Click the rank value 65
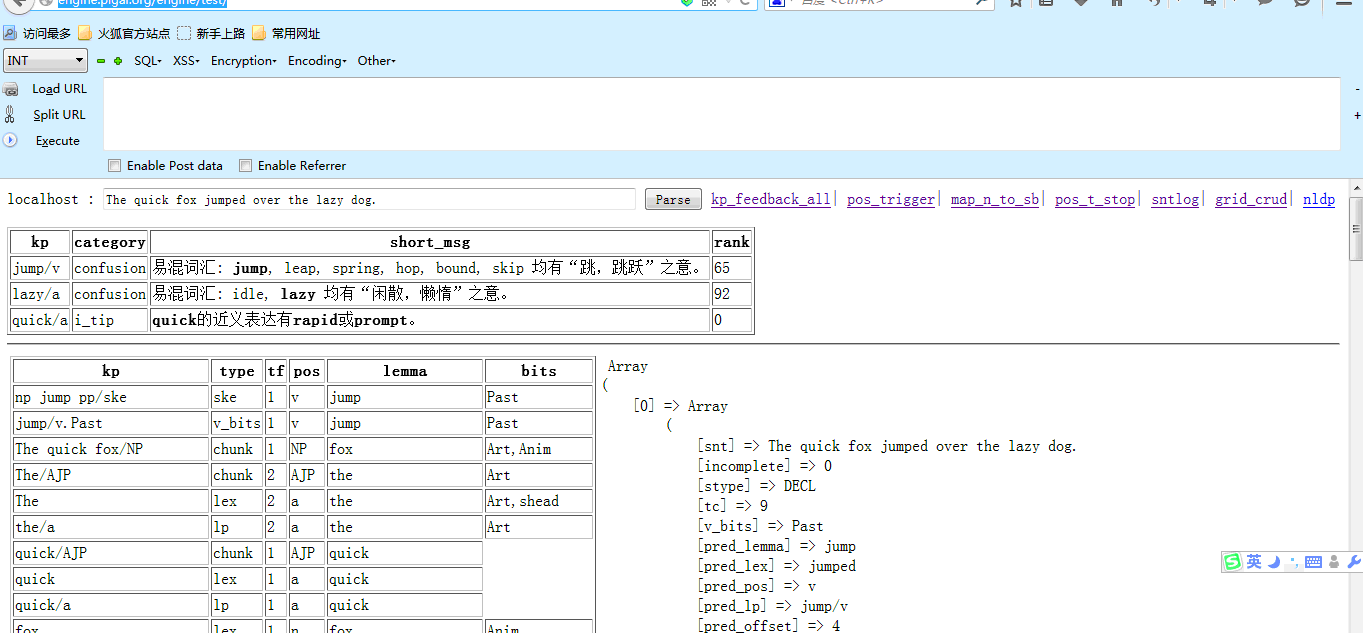The image size is (1363, 633). click(x=731, y=268)
